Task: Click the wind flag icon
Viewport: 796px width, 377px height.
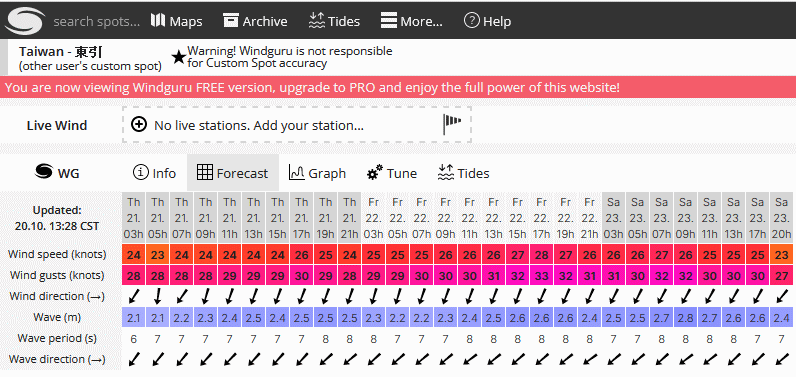Action: tap(451, 124)
